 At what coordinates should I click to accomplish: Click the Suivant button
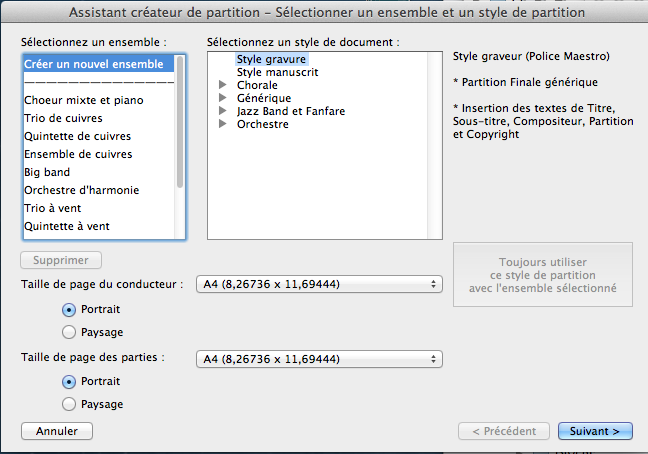click(x=595, y=431)
